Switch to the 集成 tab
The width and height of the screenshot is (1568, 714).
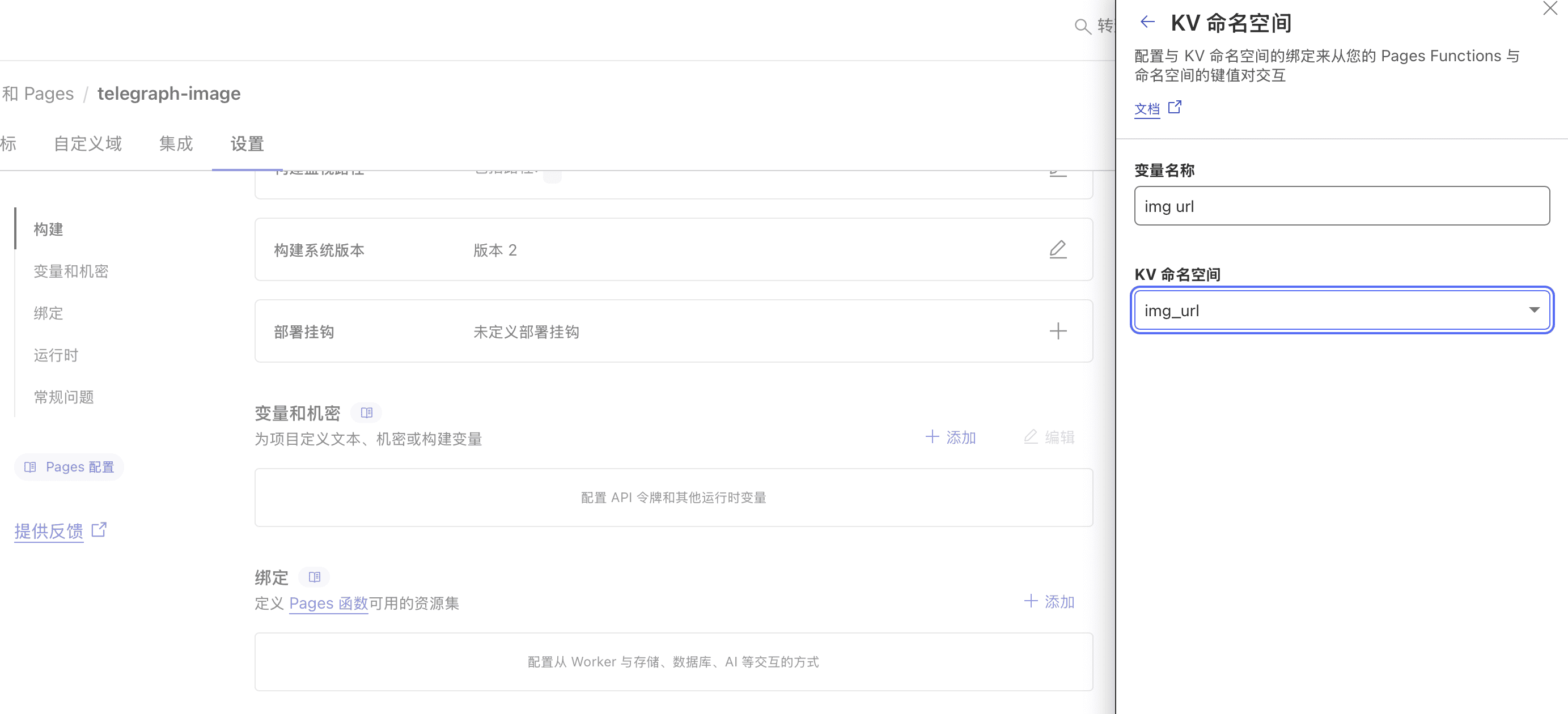pos(176,144)
